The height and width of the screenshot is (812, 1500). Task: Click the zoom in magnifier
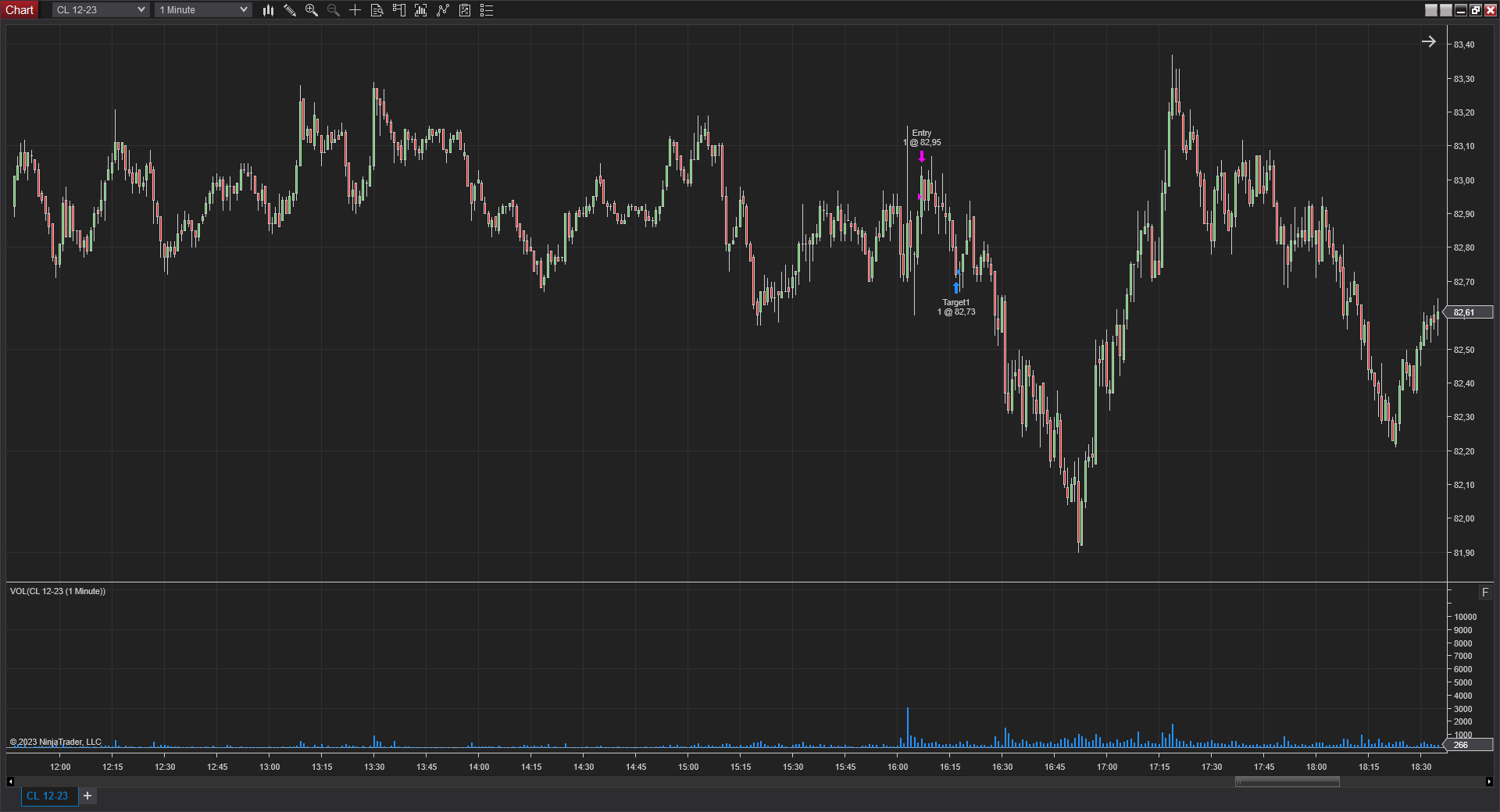(x=312, y=10)
